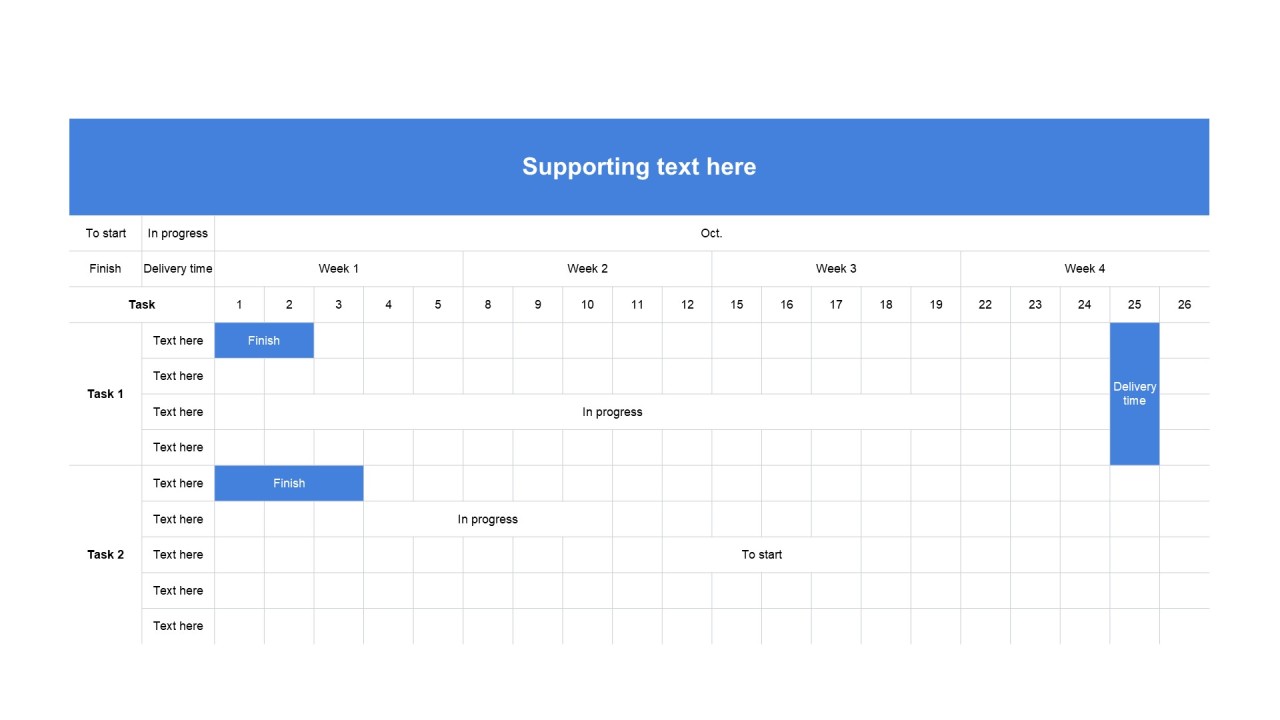Click day 12 in the date row

[x=687, y=304]
